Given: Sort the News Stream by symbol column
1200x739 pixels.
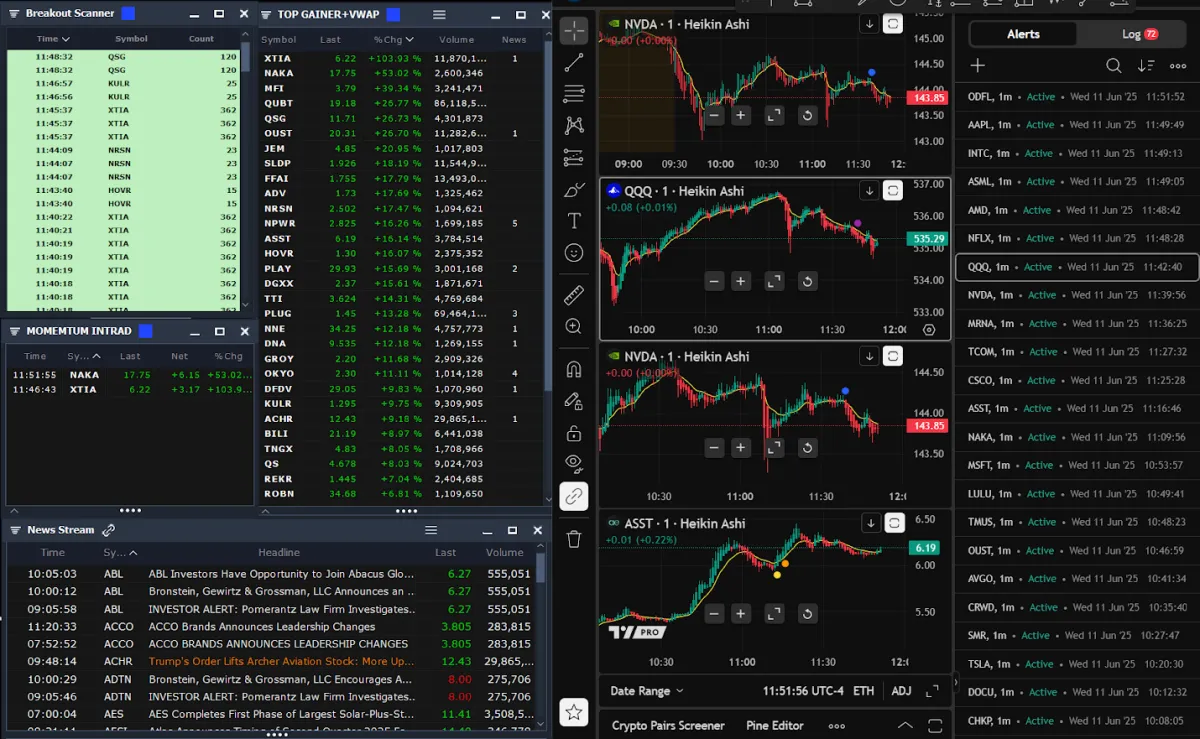Looking at the screenshot, I should (120, 552).
